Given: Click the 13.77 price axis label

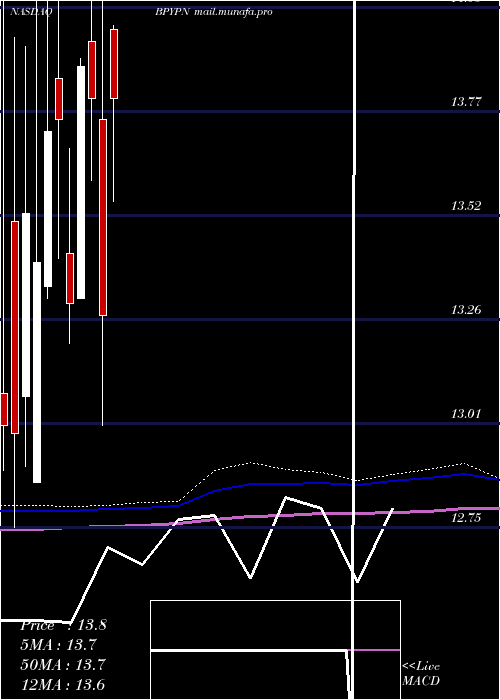Looking at the screenshot, I should click(x=466, y=102).
